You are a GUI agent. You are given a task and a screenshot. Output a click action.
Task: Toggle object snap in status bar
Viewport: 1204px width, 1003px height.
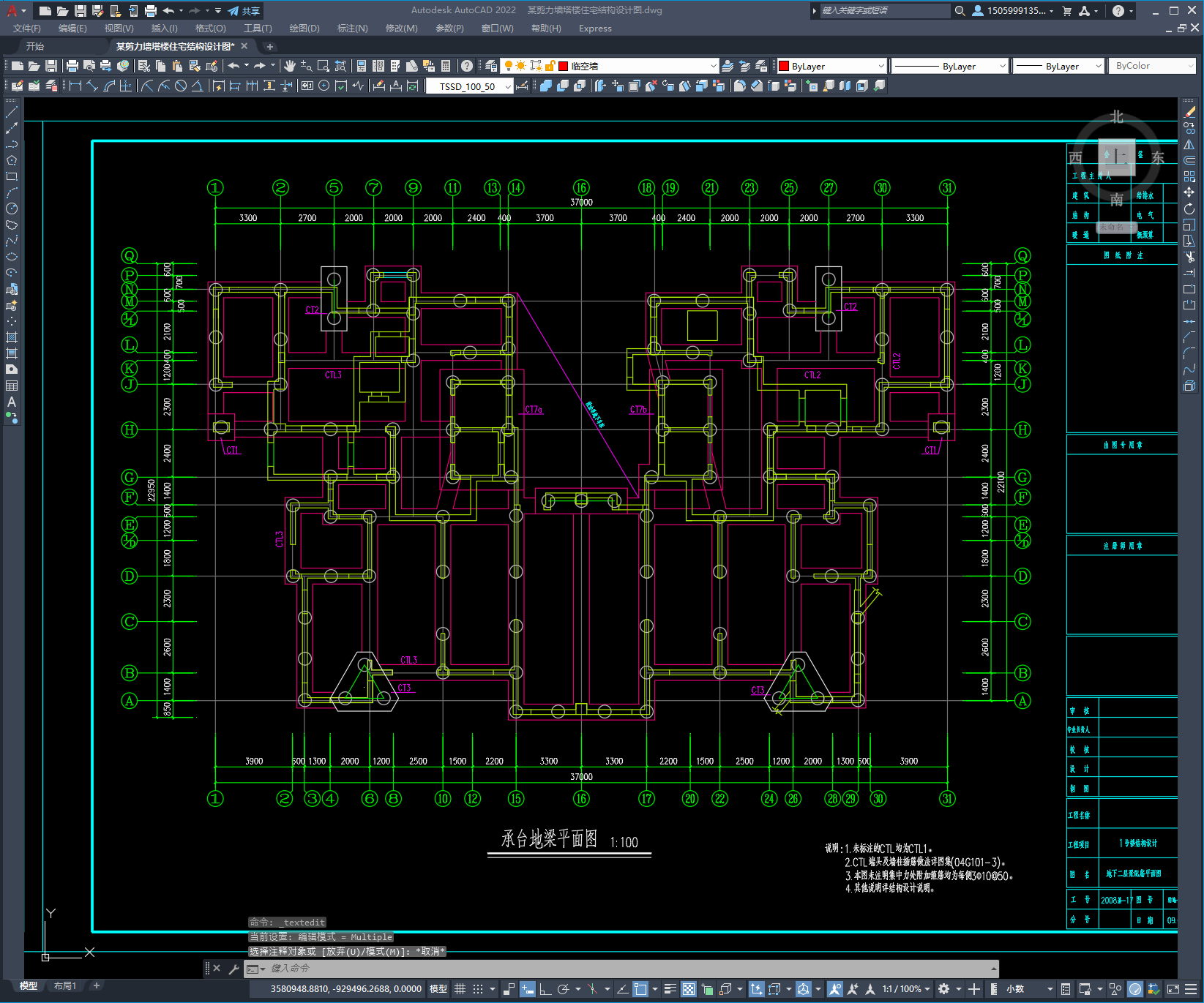coord(640,989)
